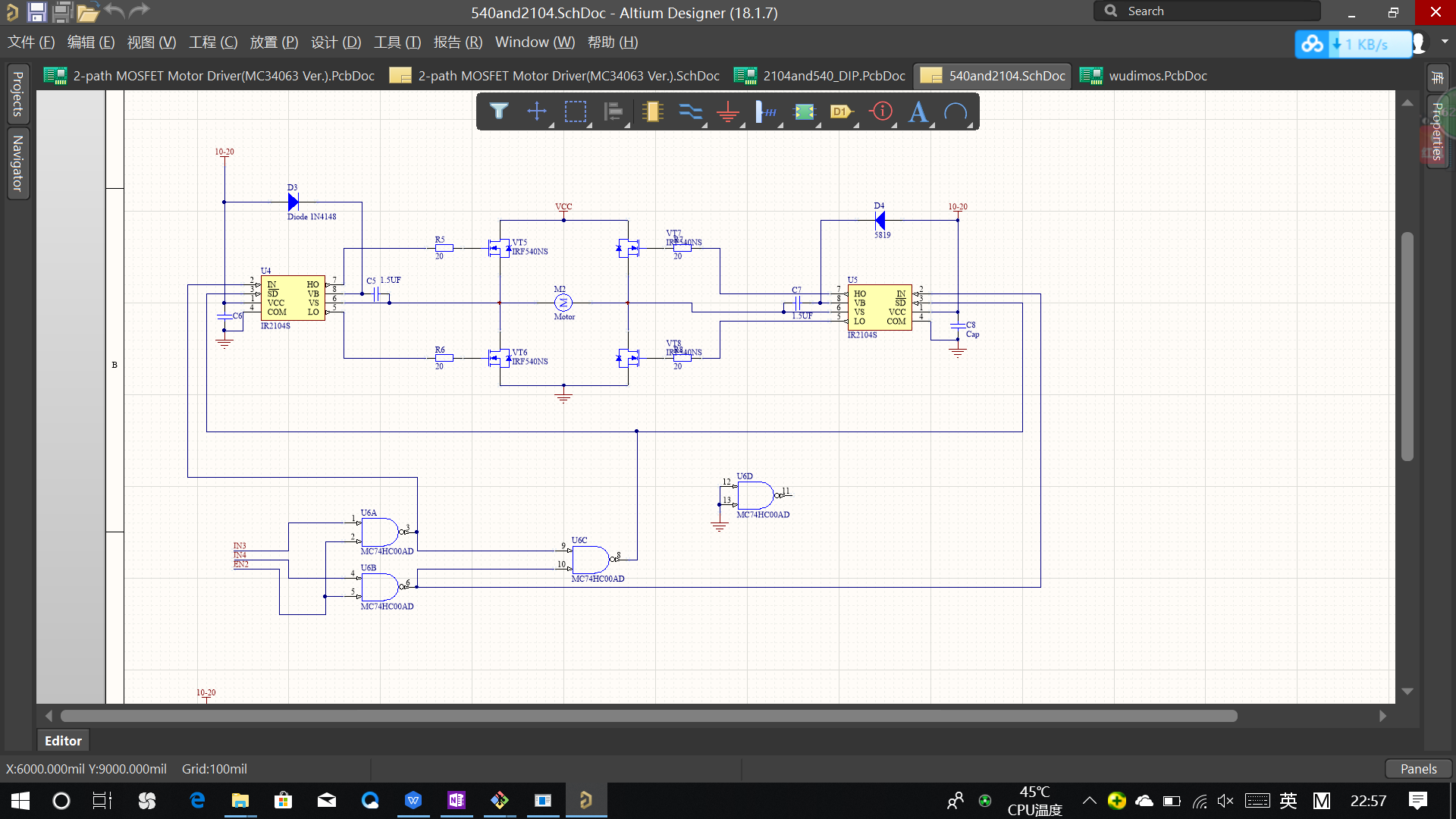1456x819 pixels.
Task: Open the Panels button
Action: pyautogui.click(x=1418, y=768)
